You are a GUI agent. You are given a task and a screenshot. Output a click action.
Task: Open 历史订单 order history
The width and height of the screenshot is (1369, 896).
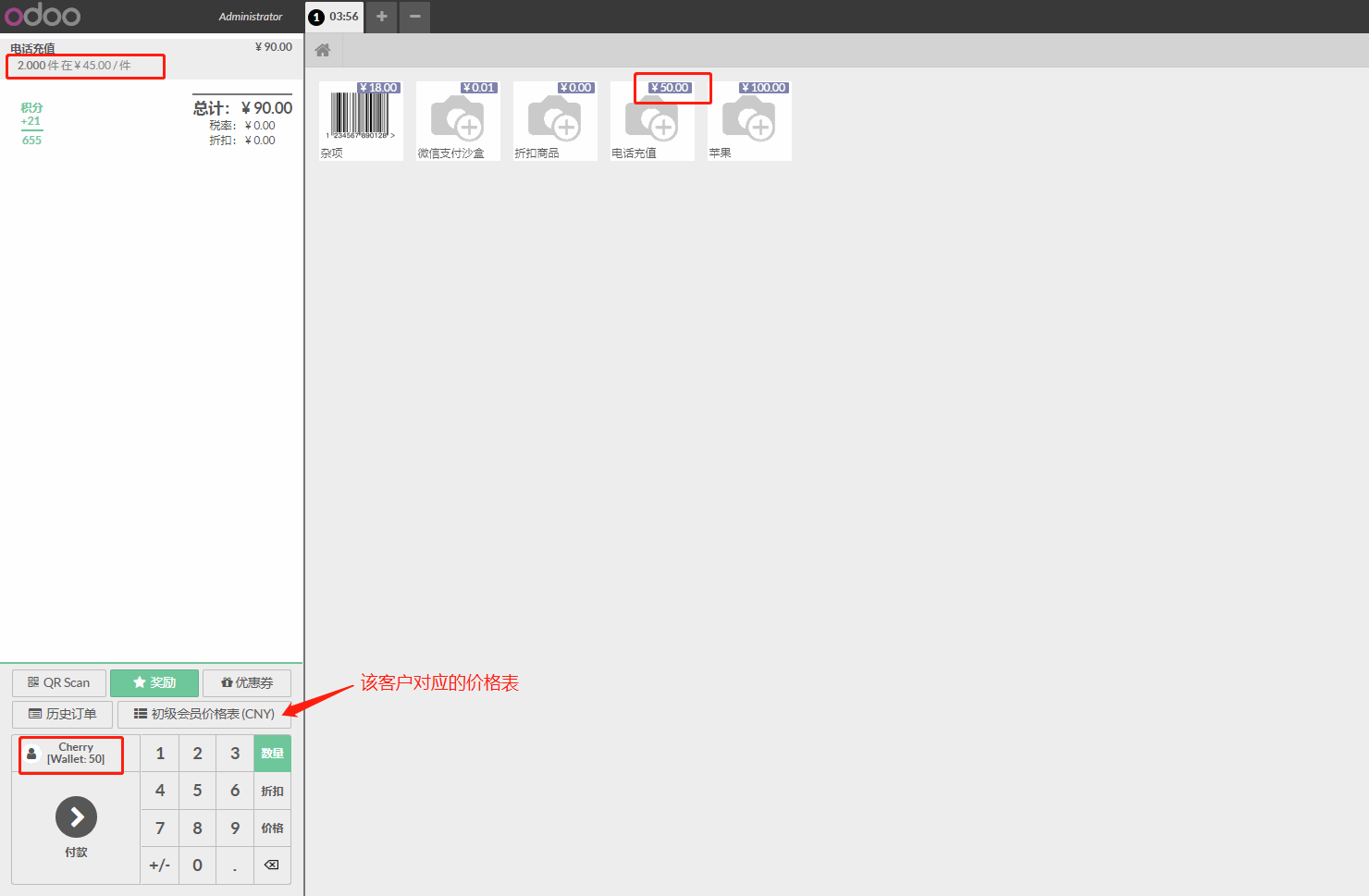coord(63,715)
